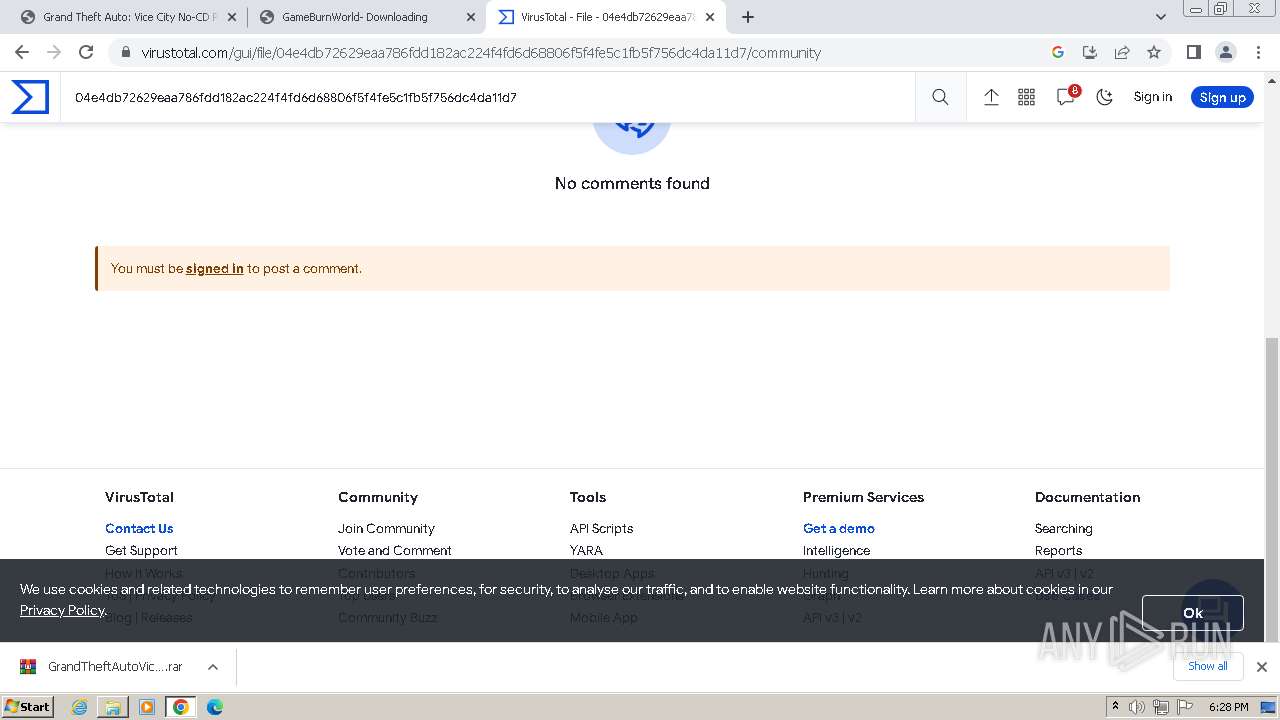Toggle the browser side panel

click(1193, 52)
